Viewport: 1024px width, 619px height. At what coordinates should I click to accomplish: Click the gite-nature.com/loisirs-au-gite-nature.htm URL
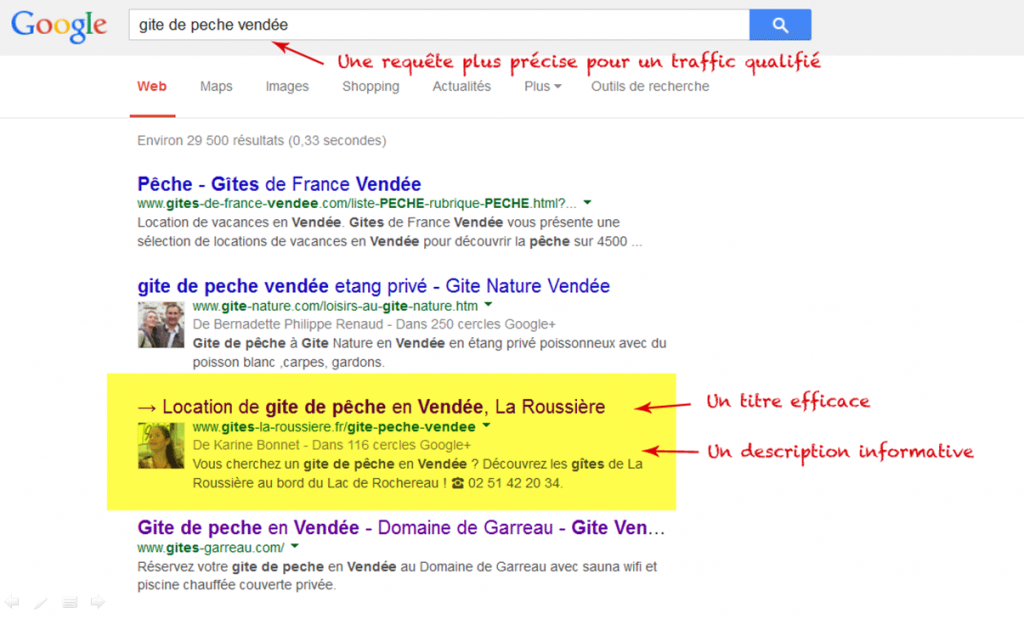[x=335, y=306]
